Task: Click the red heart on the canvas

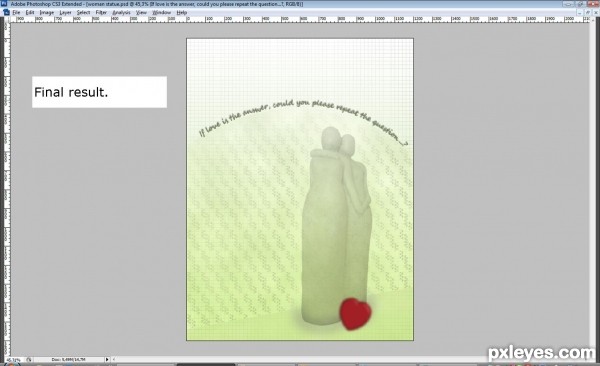Action: click(355, 314)
